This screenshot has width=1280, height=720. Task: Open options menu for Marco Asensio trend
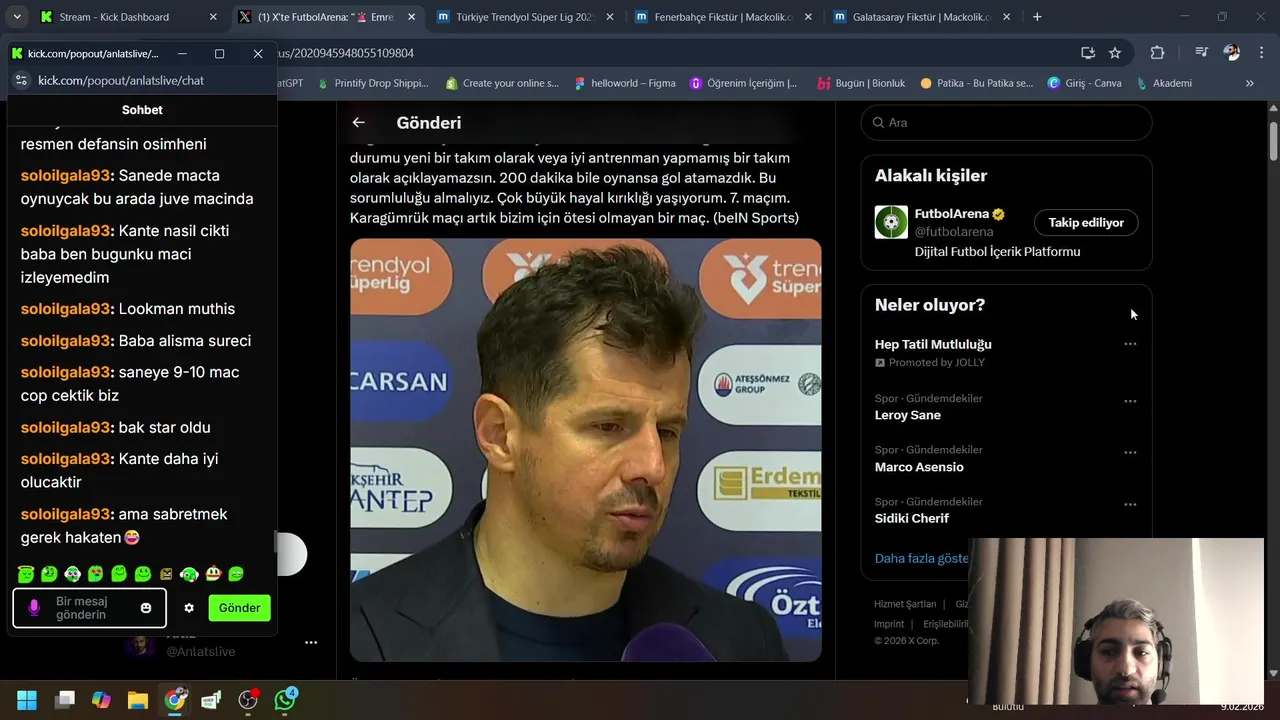point(1130,453)
